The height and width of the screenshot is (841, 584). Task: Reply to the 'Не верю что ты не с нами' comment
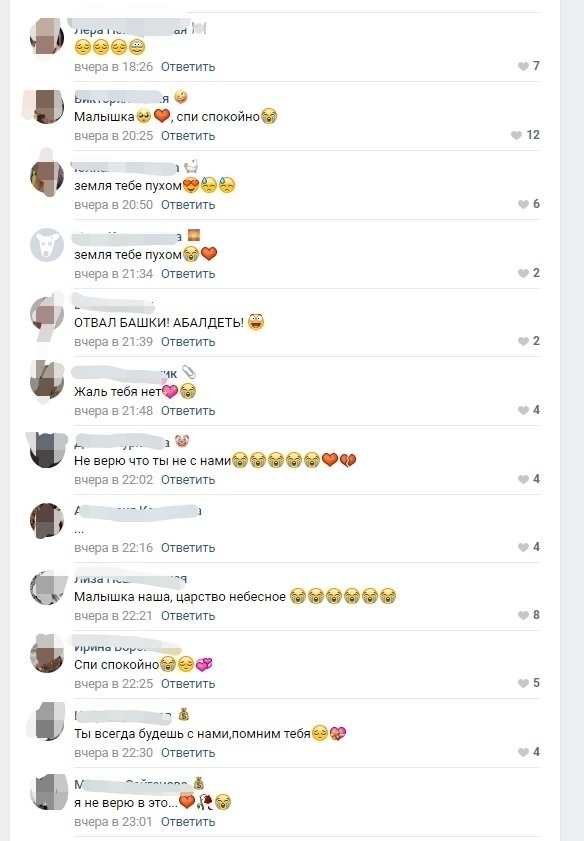(x=188, y=479)
